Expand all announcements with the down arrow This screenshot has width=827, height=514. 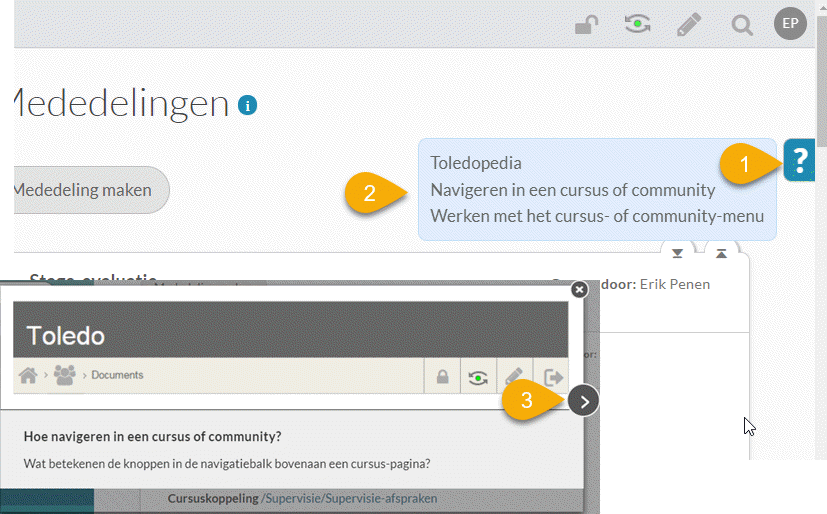pyautogui.click(x=677, y=254)
